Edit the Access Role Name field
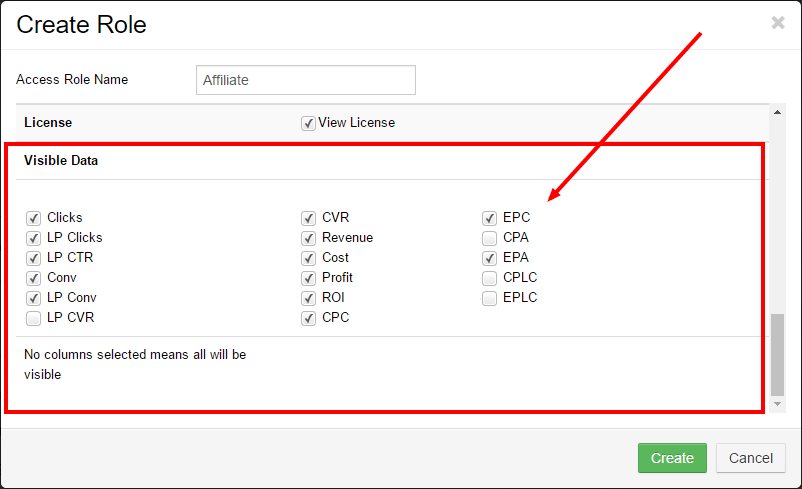 point(306,80)
